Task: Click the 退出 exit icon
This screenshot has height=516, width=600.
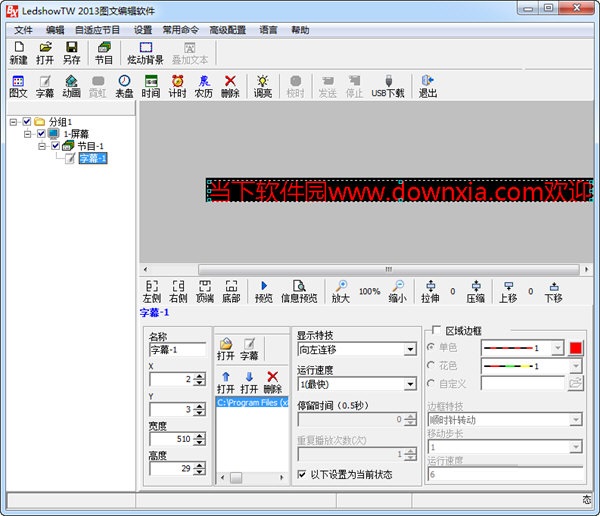Action: [x=428, y=87]
